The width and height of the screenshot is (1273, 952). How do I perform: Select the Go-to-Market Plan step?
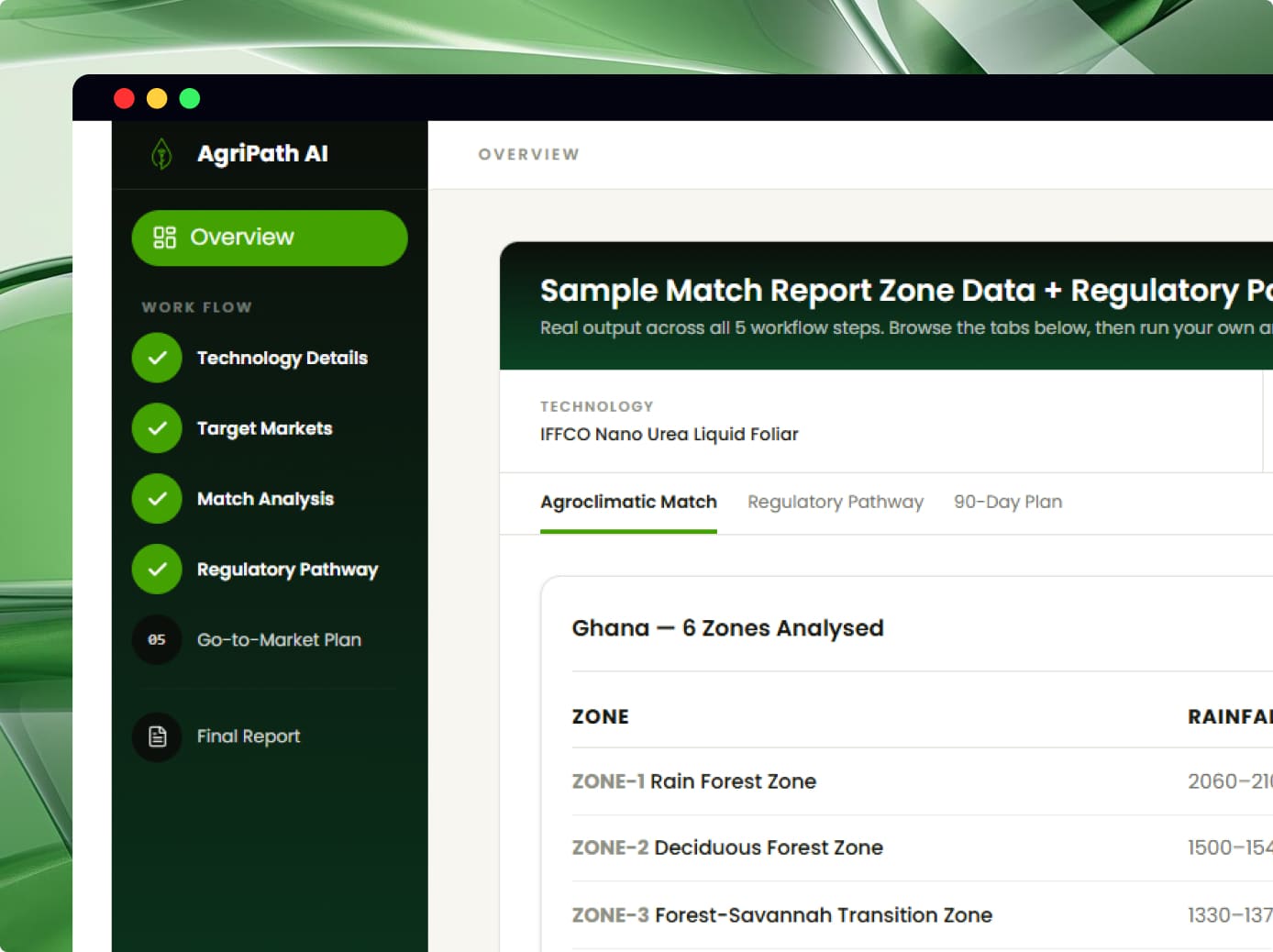pos(279,640)
